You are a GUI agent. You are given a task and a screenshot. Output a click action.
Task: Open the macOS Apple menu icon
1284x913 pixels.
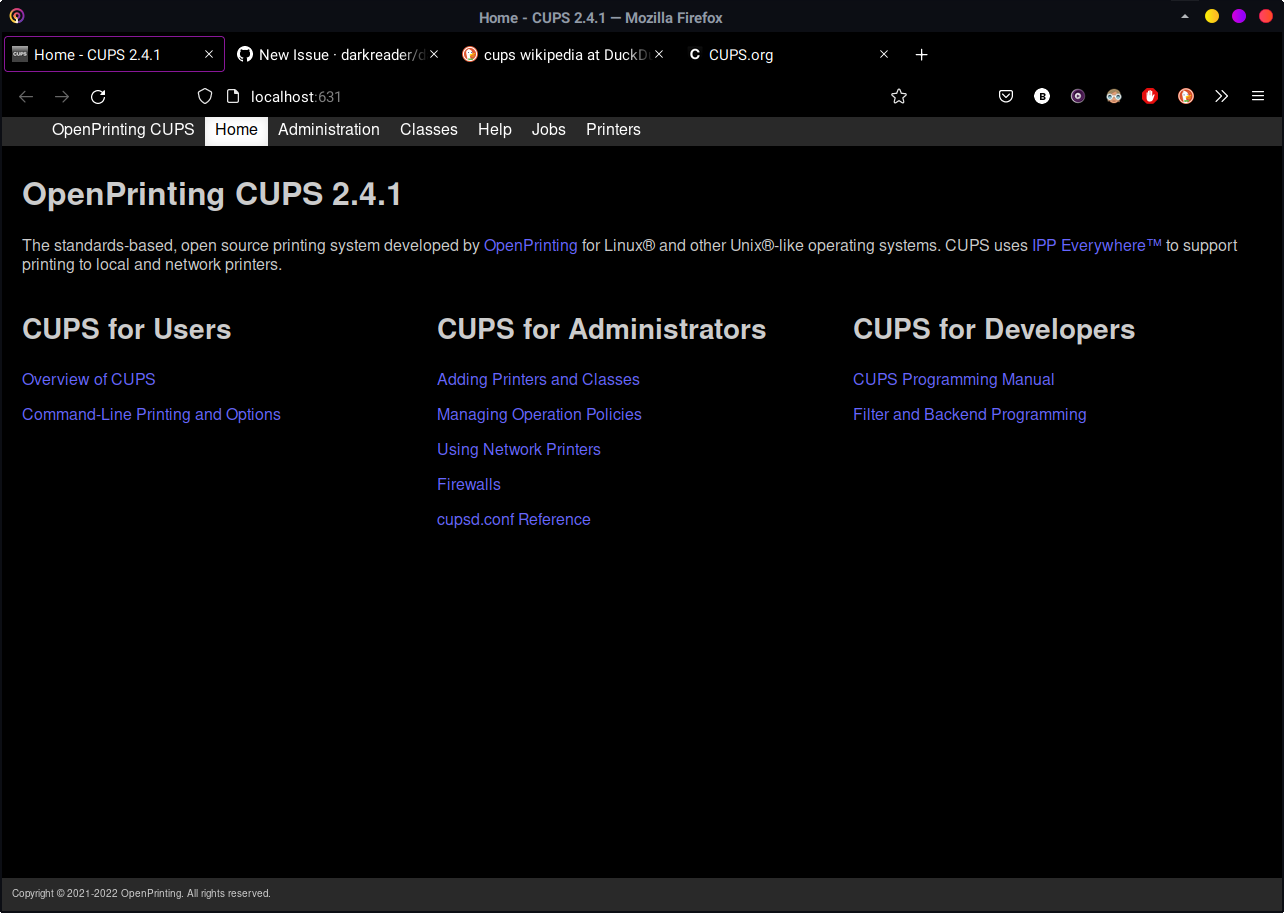pyautogui.click(x=15, y=15)
